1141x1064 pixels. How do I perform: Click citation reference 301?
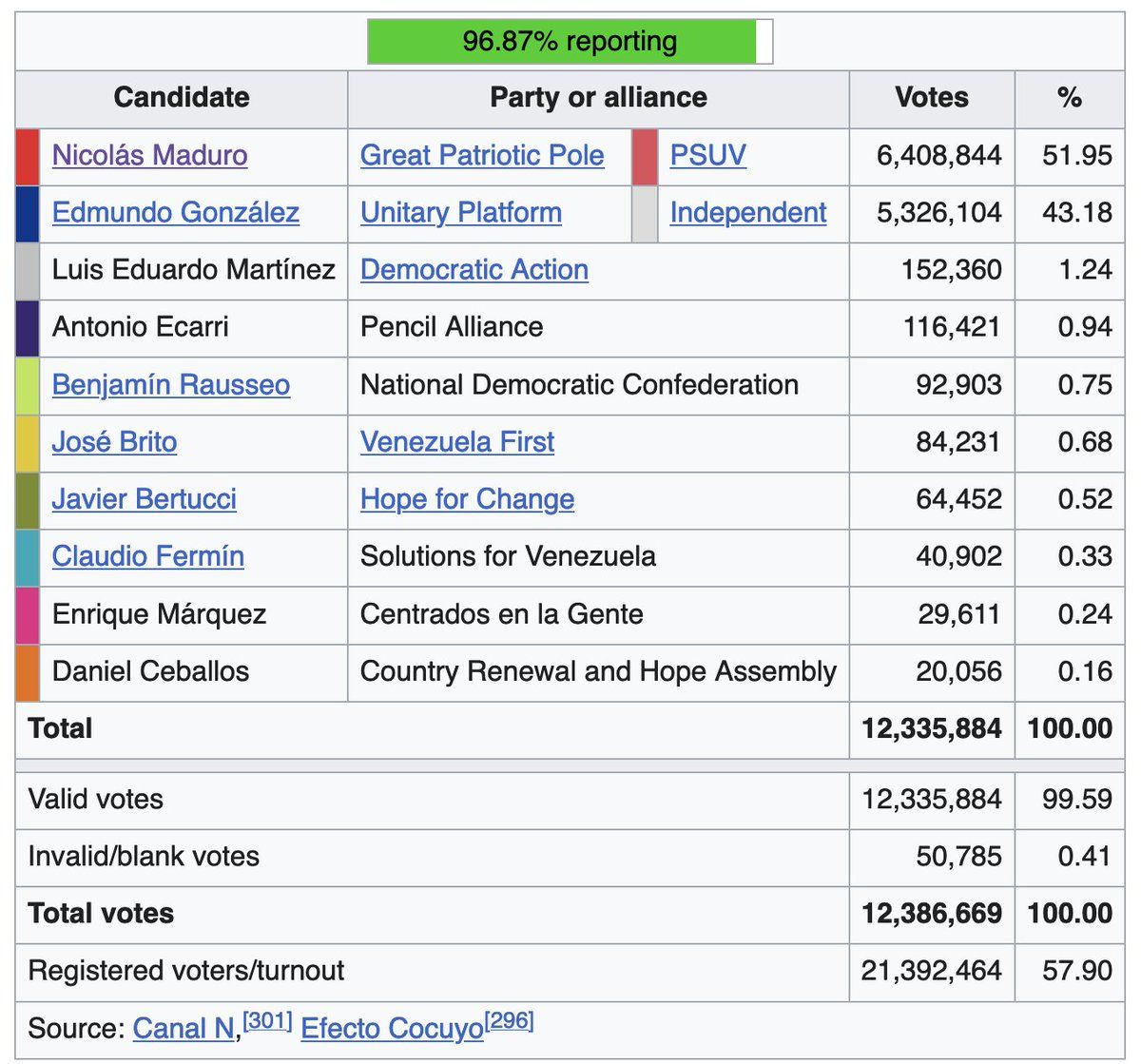(267, 1021)
